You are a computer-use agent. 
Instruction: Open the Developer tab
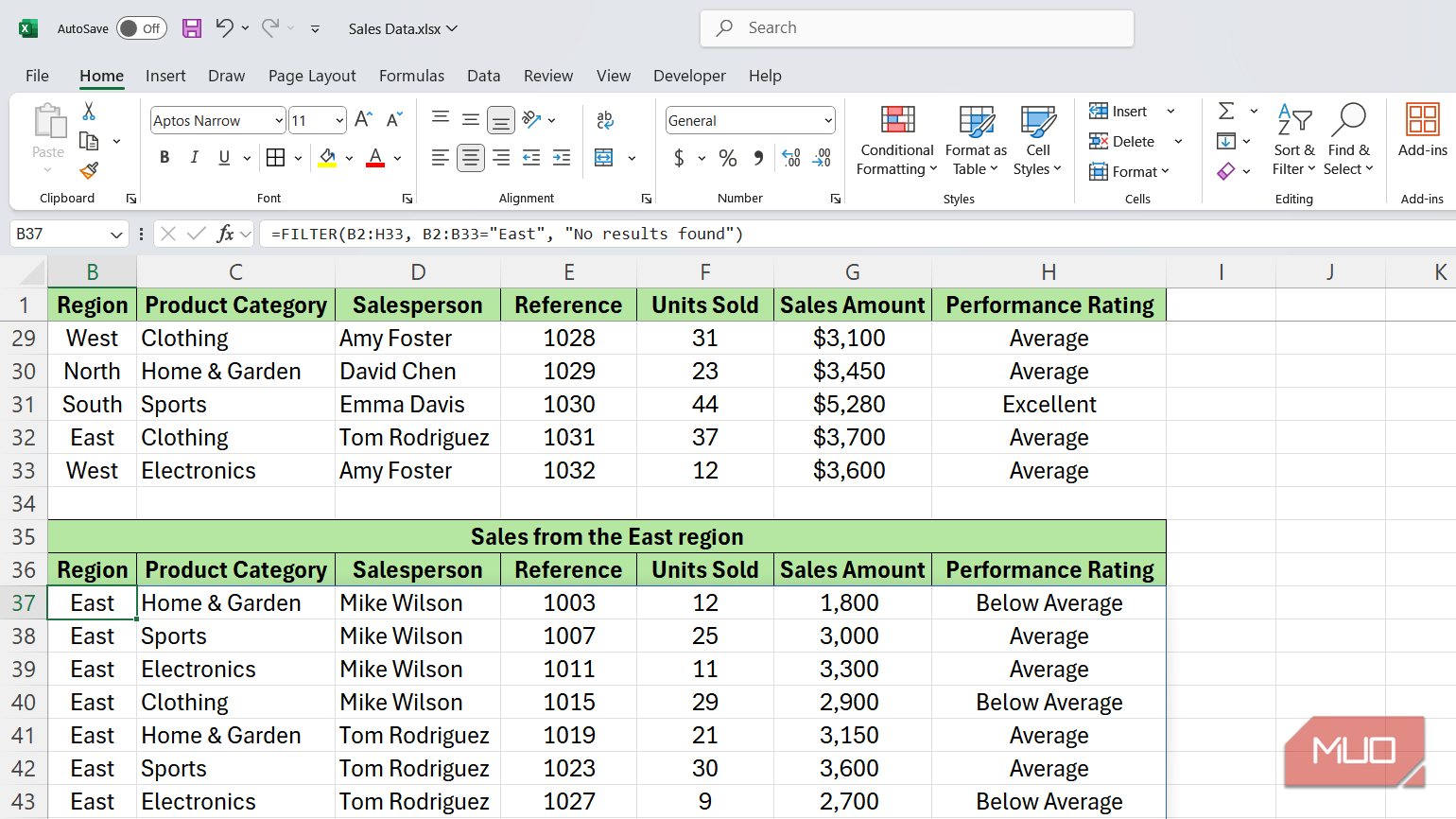point(689,76)
